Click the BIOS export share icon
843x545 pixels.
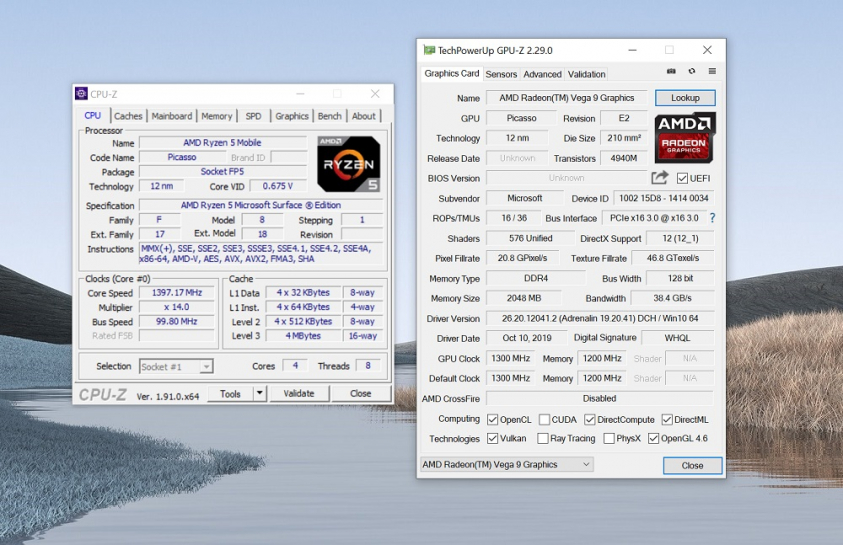660,178
